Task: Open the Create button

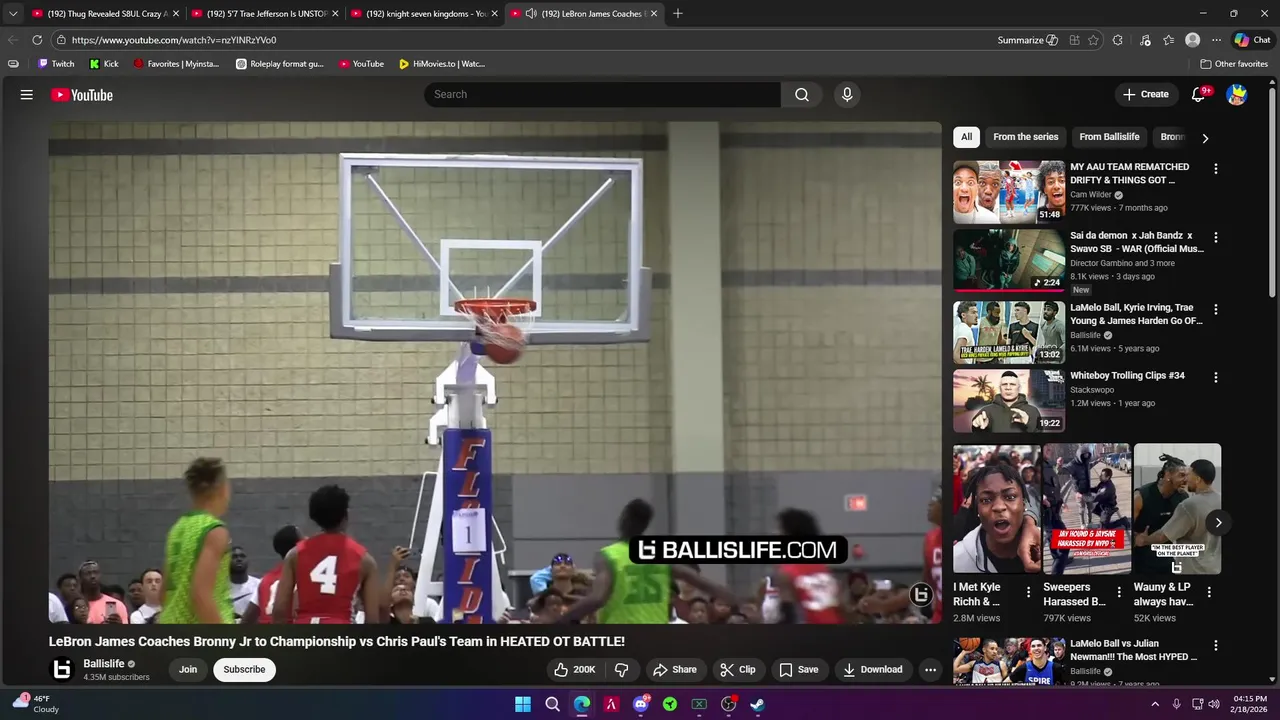Action: pos(1145,95)
